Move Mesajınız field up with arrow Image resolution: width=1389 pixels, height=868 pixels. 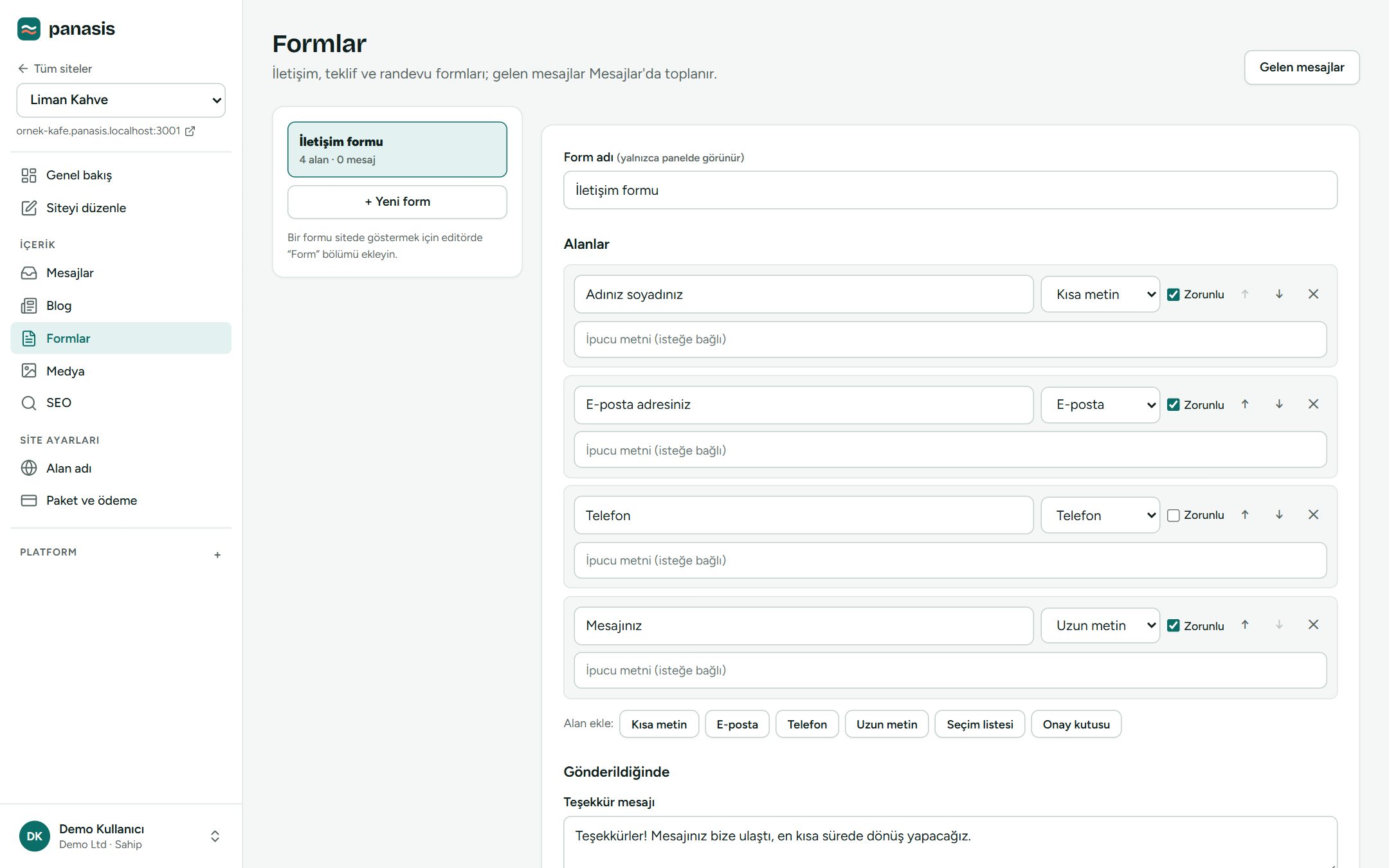point(1245,625)
